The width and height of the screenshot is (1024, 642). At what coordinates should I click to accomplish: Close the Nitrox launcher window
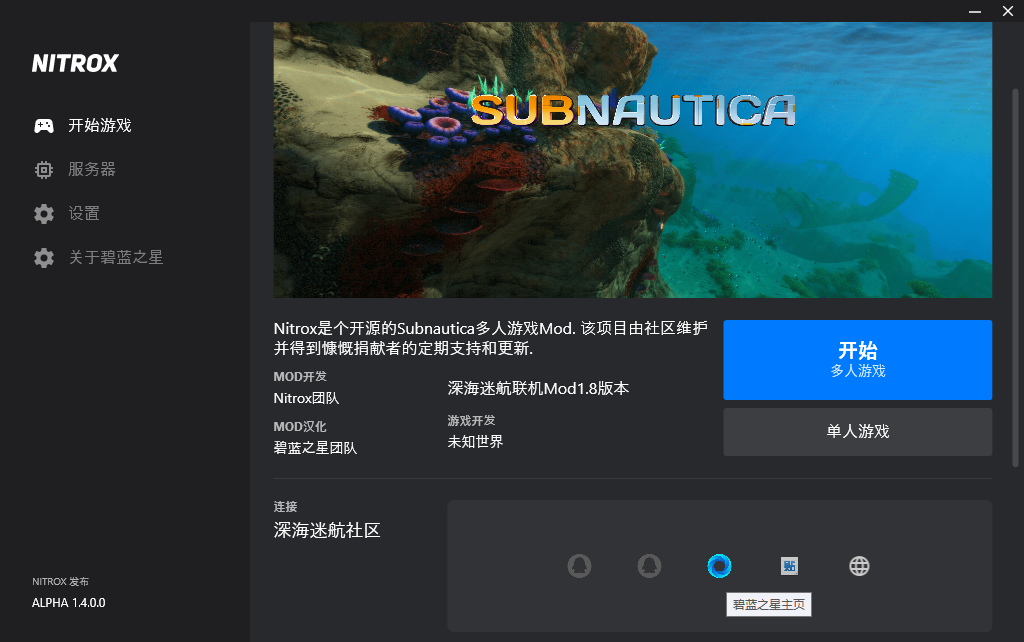click(1008, 11)
